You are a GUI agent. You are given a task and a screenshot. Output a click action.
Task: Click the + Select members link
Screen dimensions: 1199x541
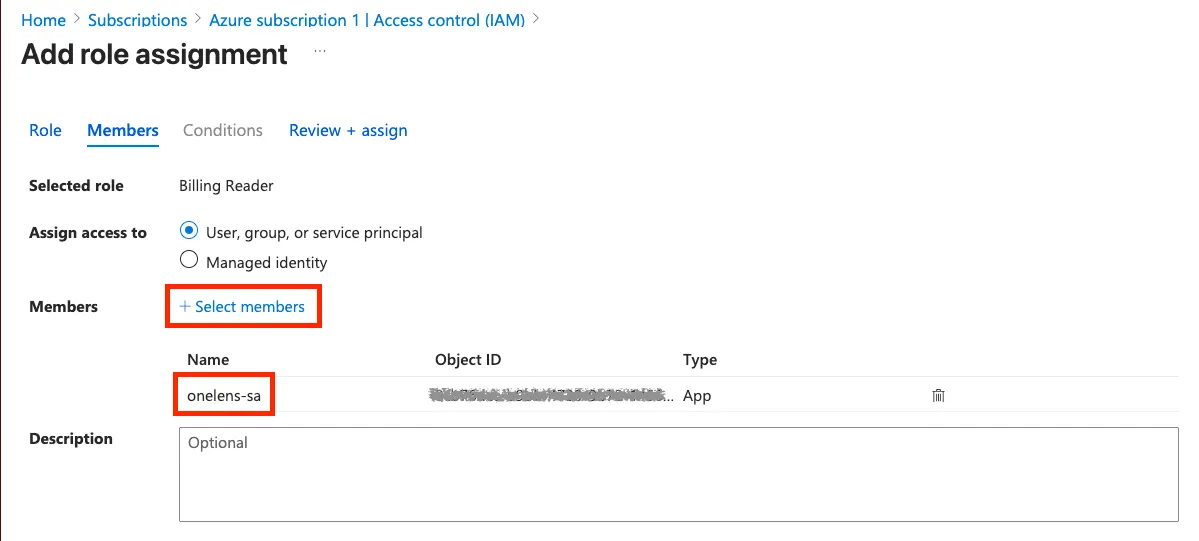pos(242,307)
